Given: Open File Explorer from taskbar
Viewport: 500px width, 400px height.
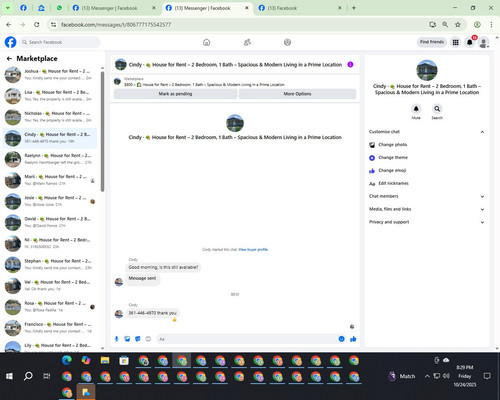Looking at the screenshot, I should [x=105, y=360].
